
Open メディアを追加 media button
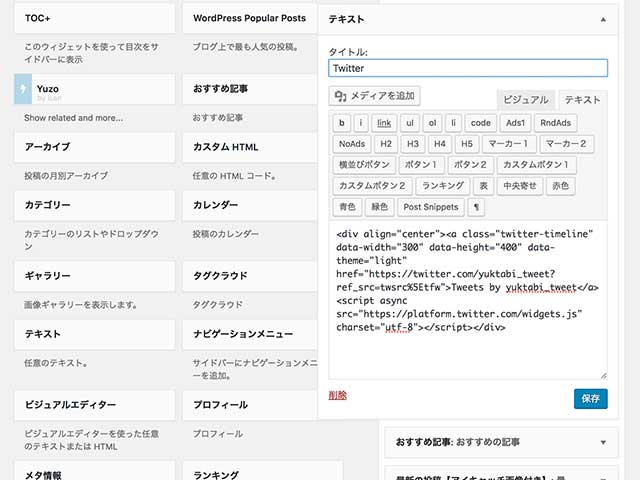tap(374, 96)
